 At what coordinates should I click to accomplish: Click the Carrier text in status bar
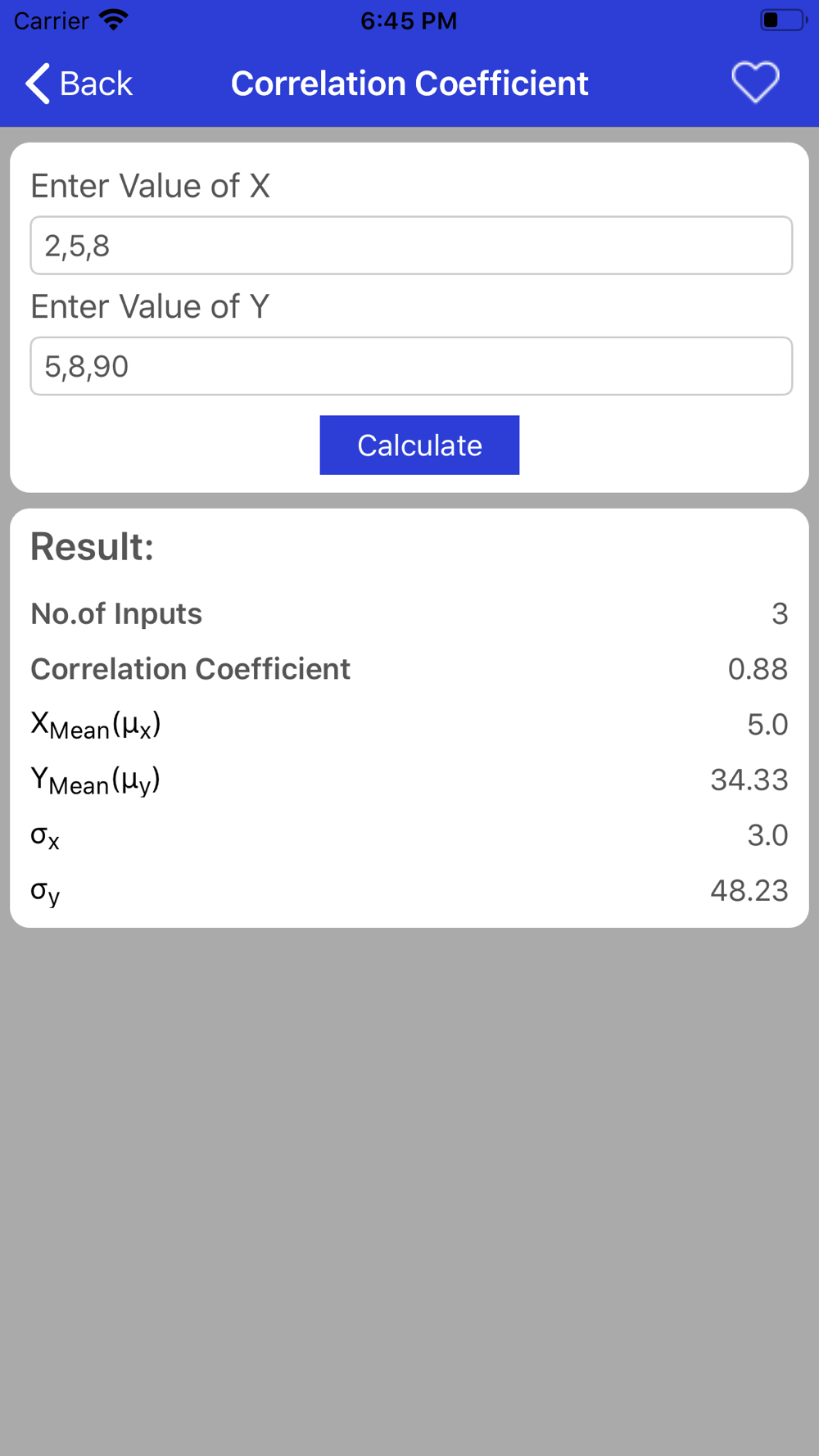coord(51,20)
